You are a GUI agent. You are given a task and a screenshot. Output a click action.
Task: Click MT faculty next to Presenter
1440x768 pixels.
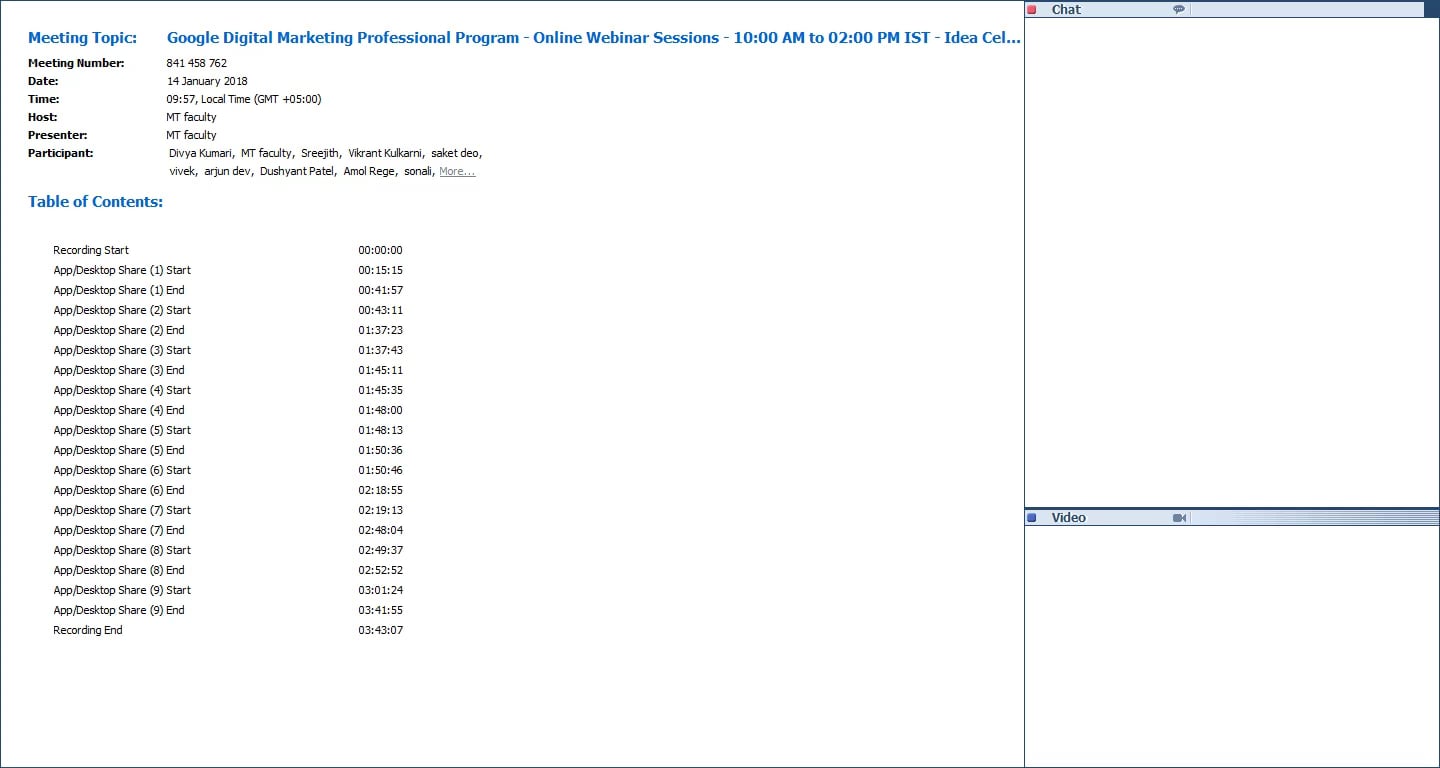pyautogui.click(x=191, y=136)
